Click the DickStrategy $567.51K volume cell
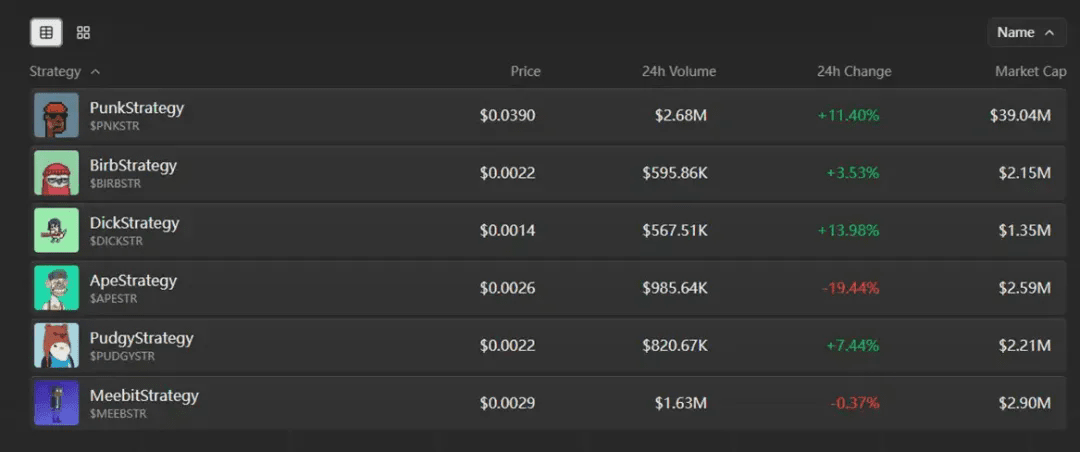This screenshot has width=1080, height=452. click(x=675, y=231)
